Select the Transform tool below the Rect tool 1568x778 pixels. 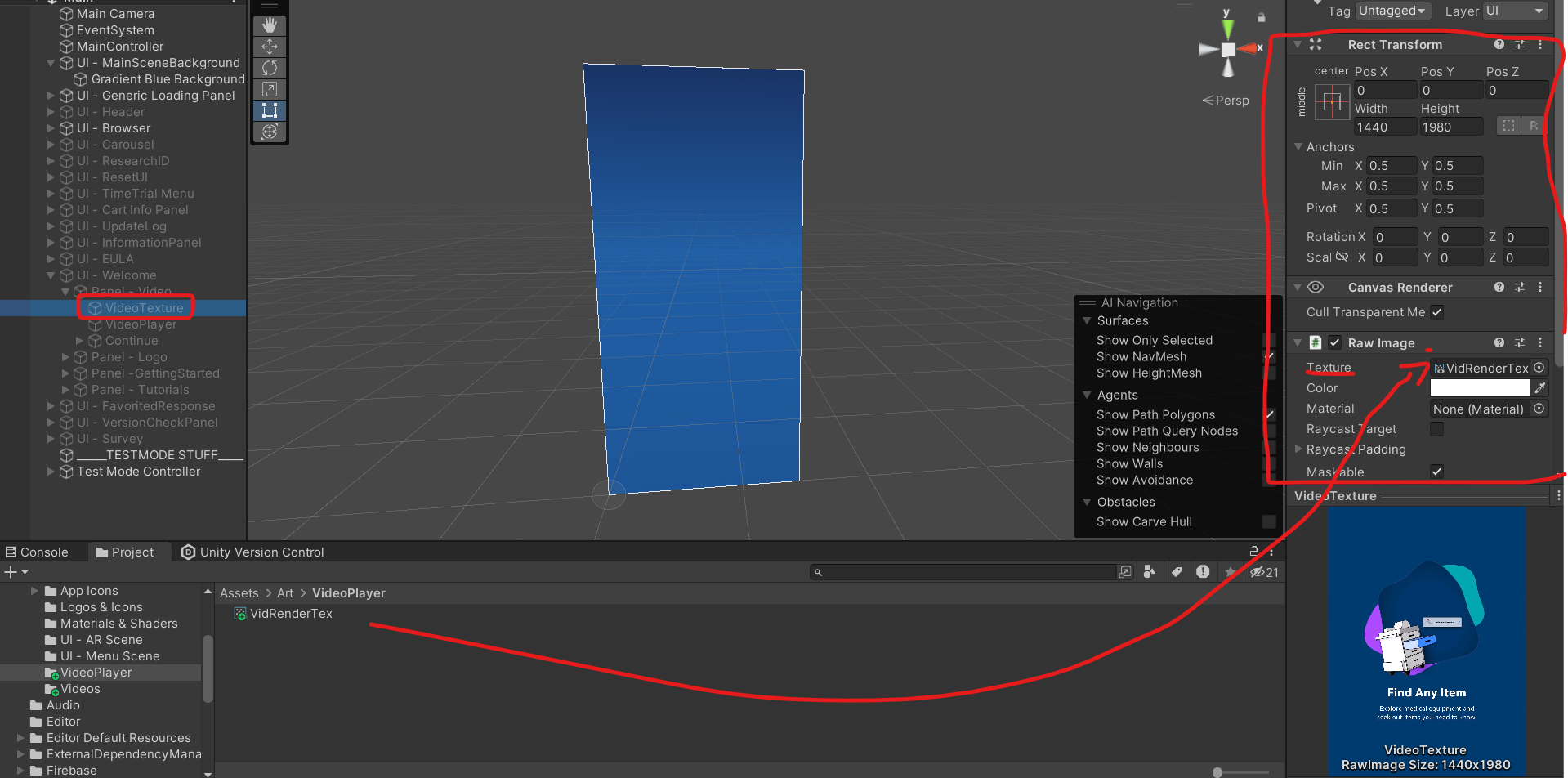270,132
